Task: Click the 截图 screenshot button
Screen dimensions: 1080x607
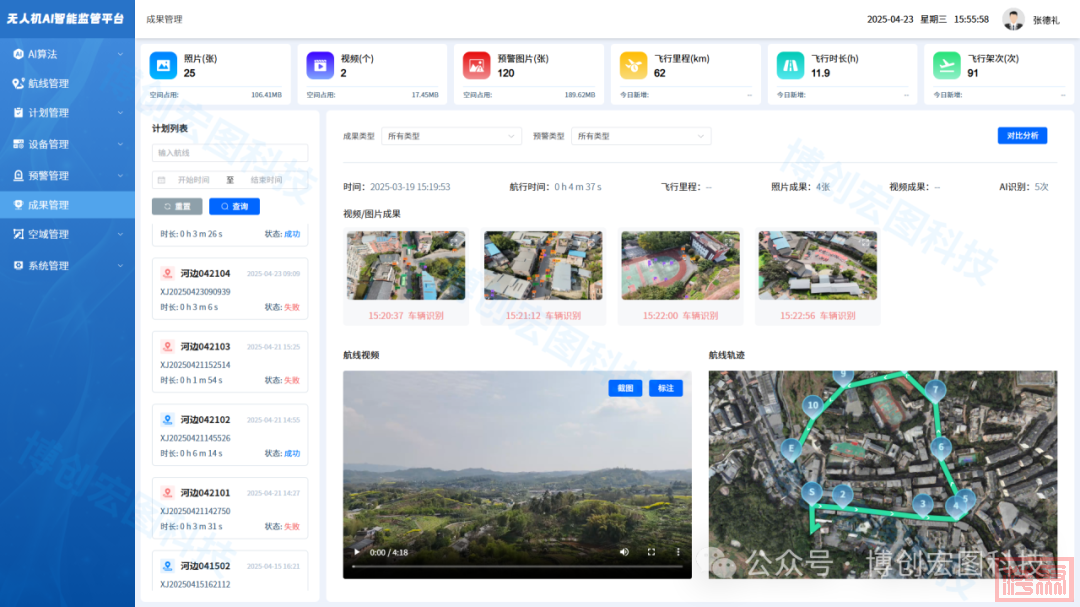Action: (x=625, y=388)
